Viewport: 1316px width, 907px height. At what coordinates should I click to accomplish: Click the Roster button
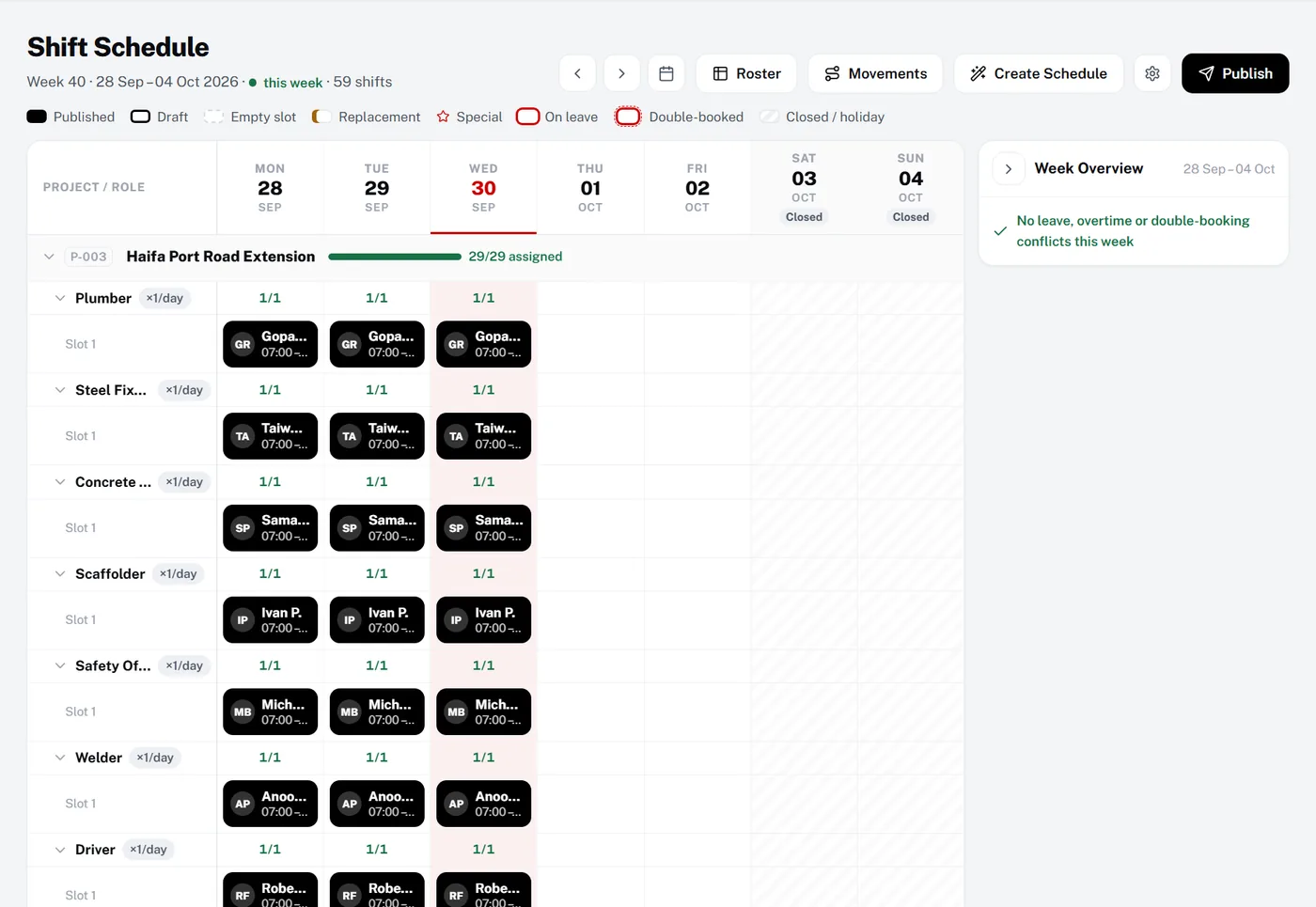746,73
